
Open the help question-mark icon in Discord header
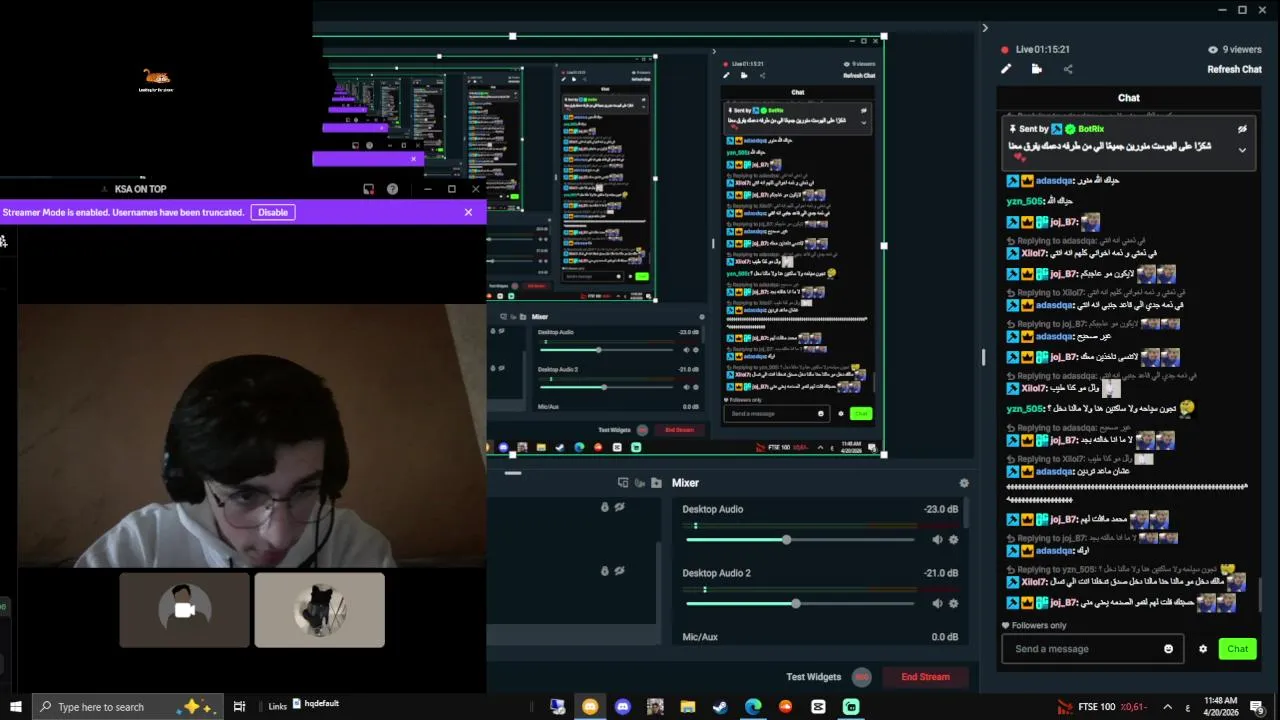392,189
